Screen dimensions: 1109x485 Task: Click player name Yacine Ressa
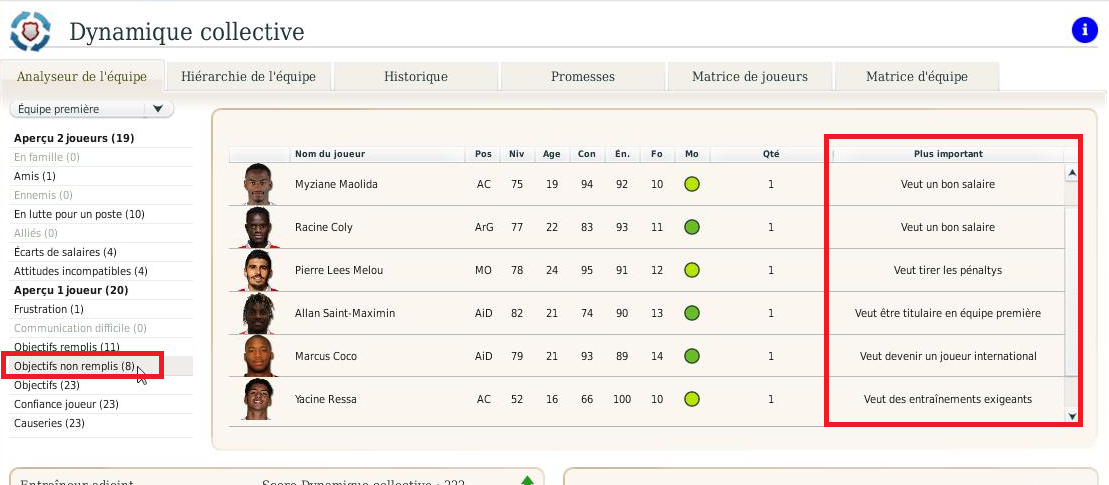pos(325,399)
